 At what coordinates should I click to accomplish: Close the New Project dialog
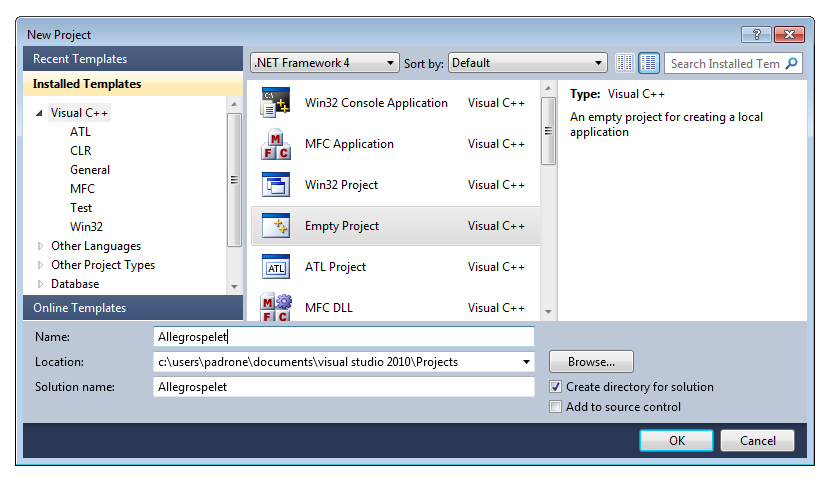(x=789, y=35)
